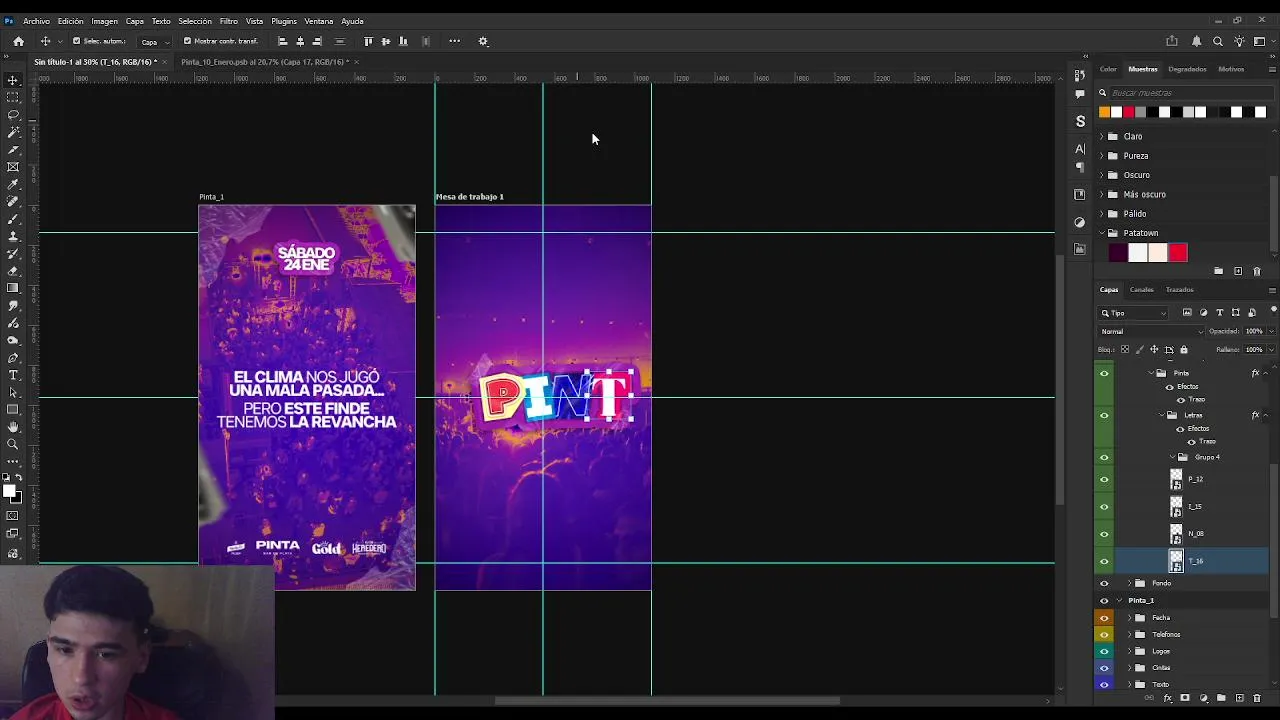Expand the Oscuro swatch folder
The width and height of the screenshot is (1280, 720).
pos(1102,175)
